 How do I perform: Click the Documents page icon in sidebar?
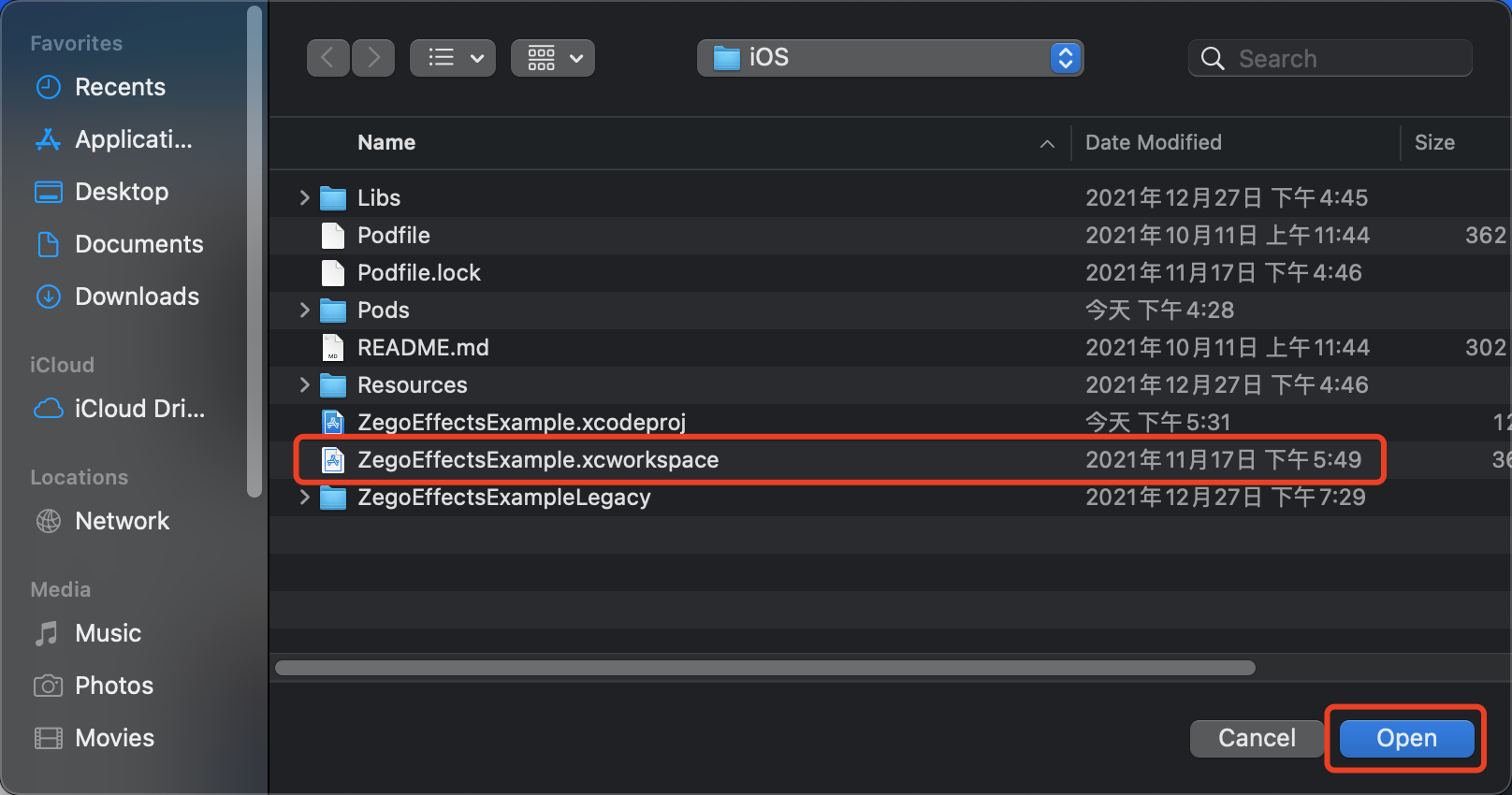[48, 244]
